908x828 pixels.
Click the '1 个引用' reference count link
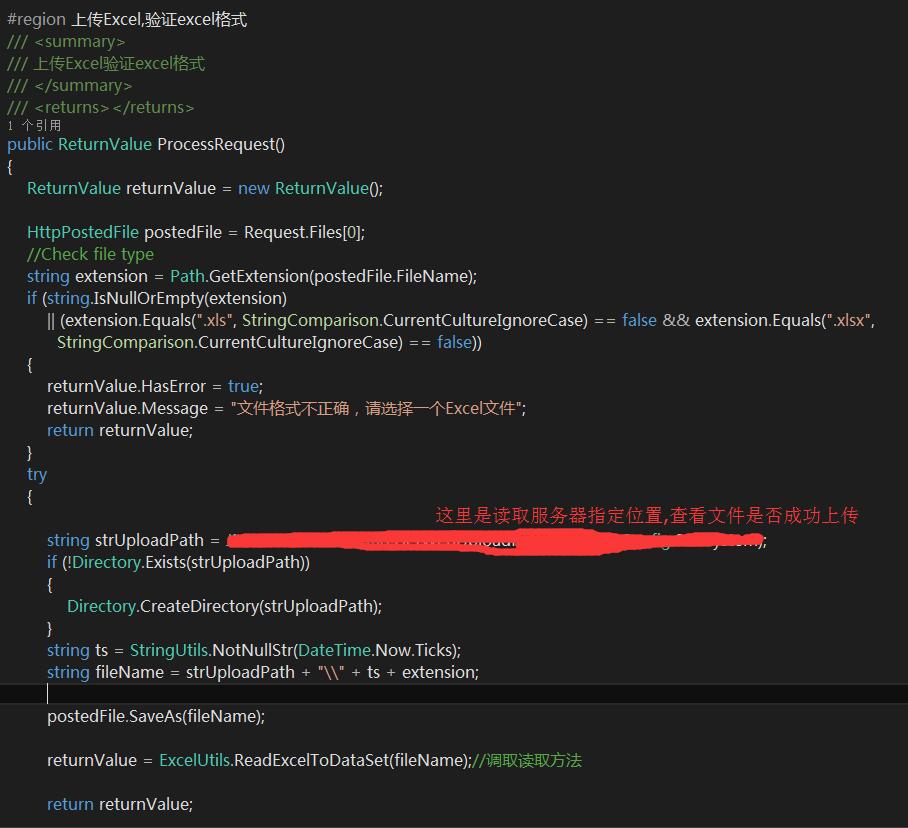point(34,125)
